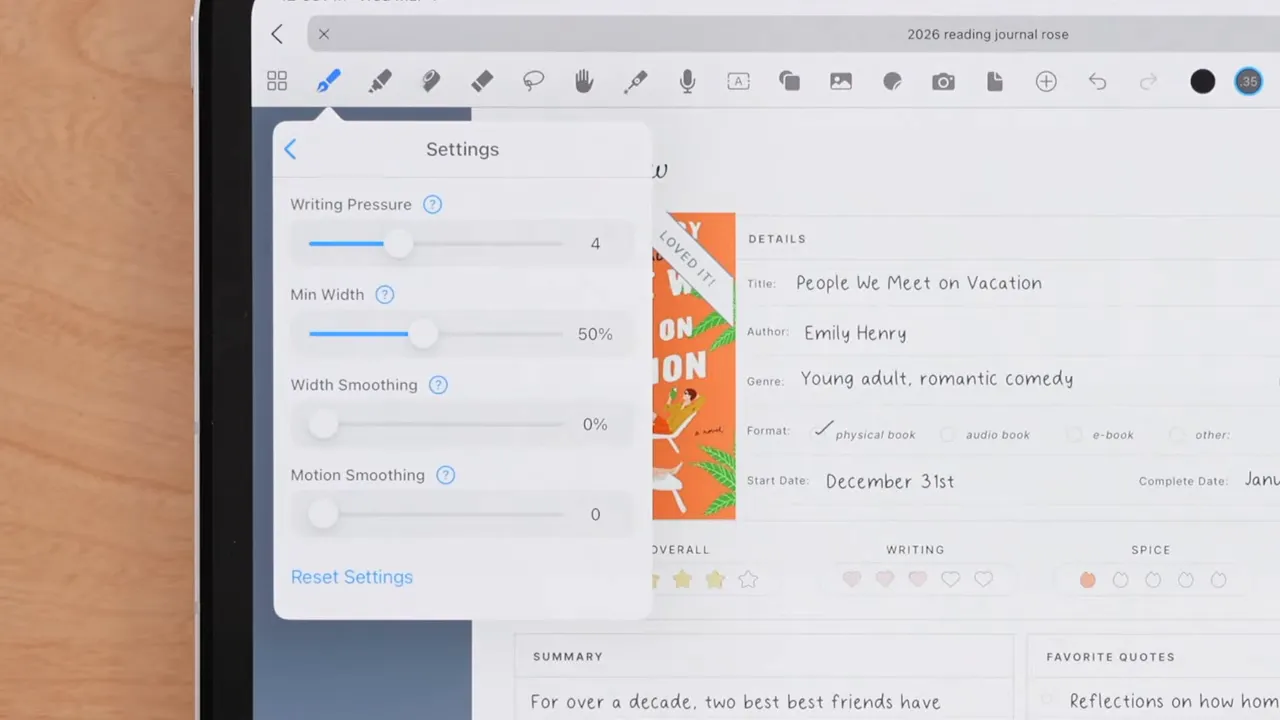Tap the last empty Overall star
The image size is (1280, 720).
pyautogui.click(x=748, y=579)
